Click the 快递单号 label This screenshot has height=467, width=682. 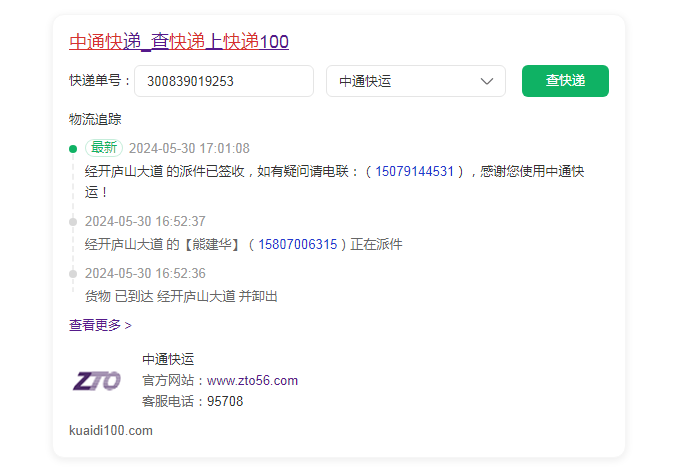pyautogui.click(x=99, y=80)
